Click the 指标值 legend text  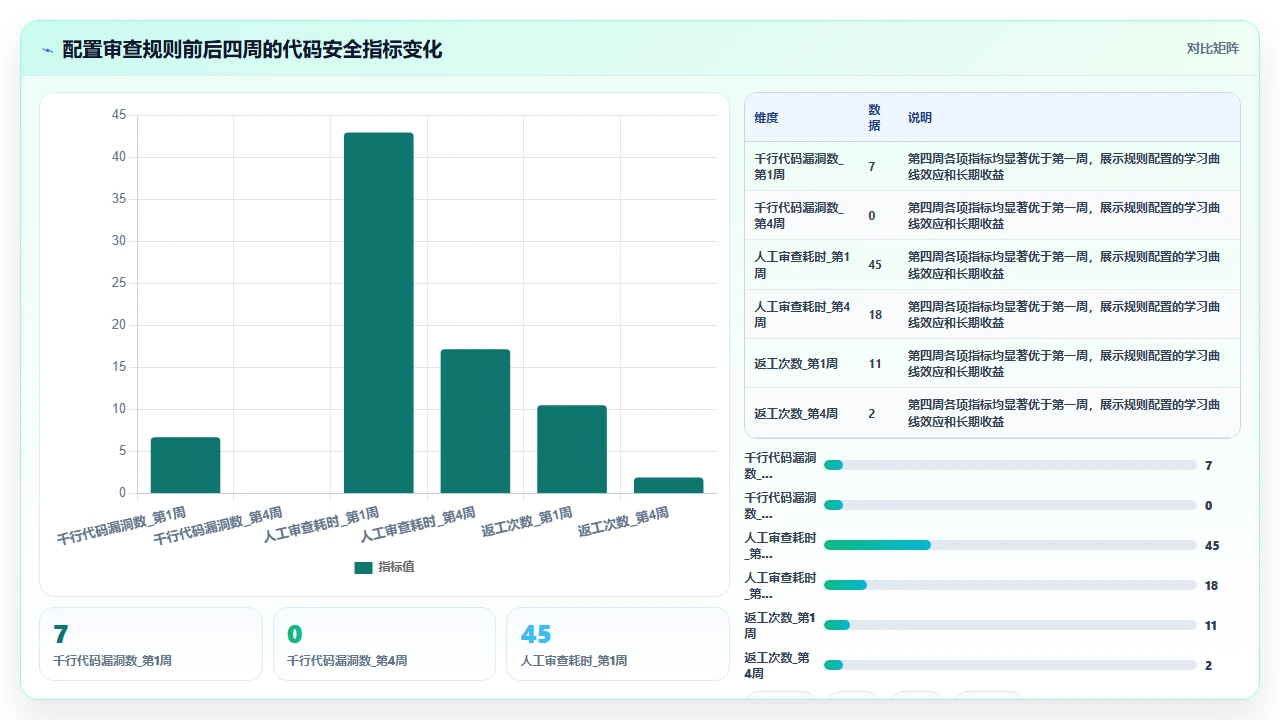click(396, 567)
